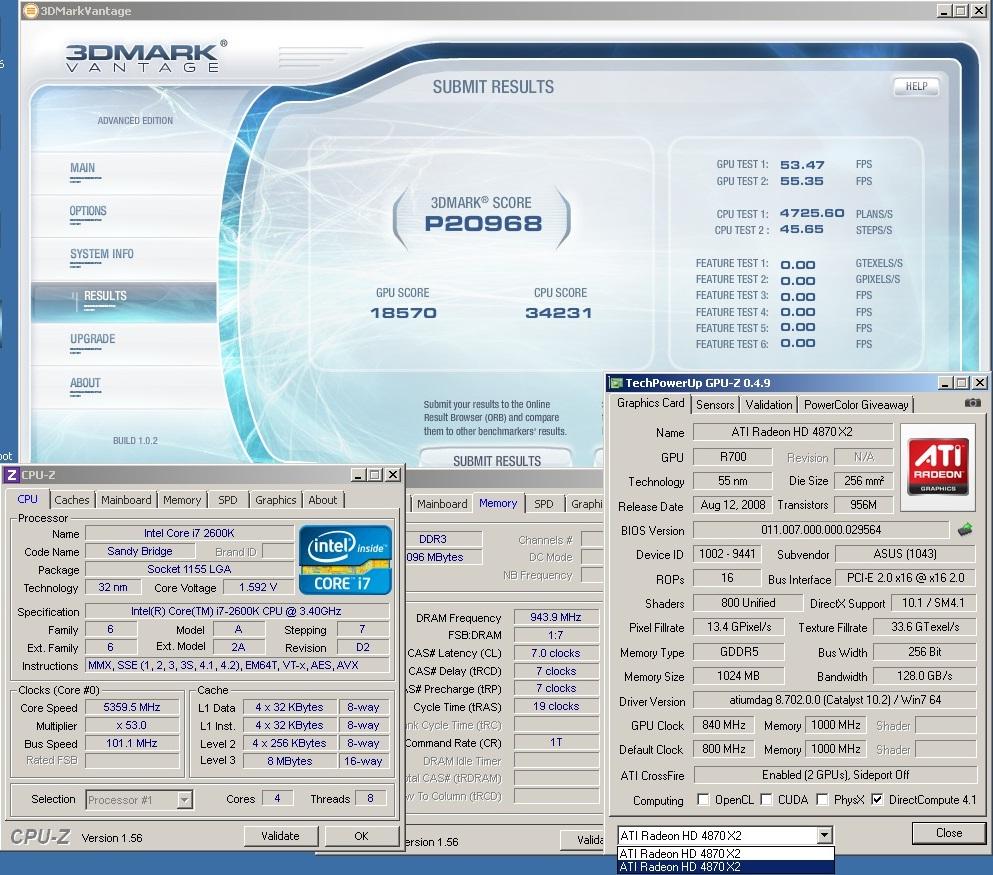Click the SUBMIT RESULTS button
Viewport: 993px width, 875px height.
pos(496,458)
